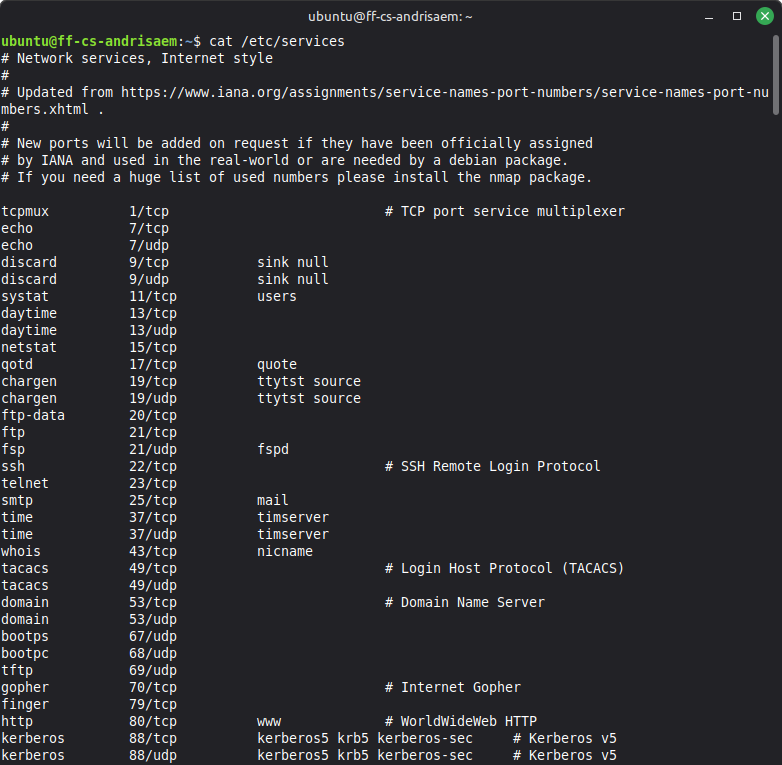Click '20/tcp' port entry
This screenshot has width=782, height=765.
153,415
